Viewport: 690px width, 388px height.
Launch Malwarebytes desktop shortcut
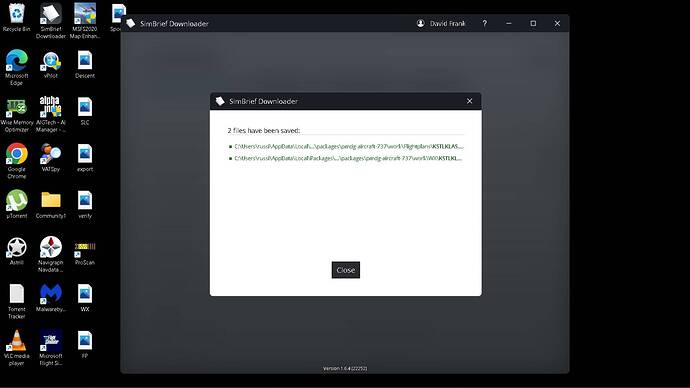coord(51,298)
